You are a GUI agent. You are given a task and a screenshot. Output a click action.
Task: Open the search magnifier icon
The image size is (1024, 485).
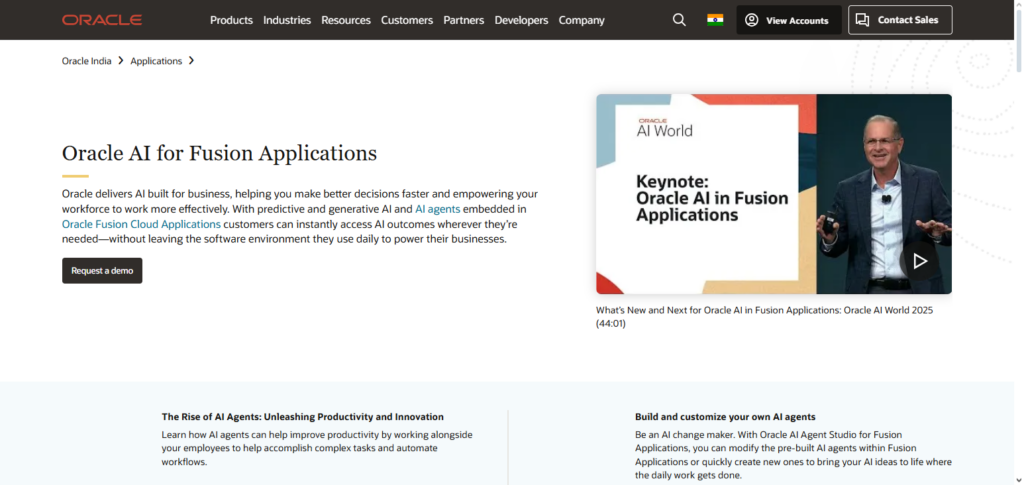tap(680, 20)
